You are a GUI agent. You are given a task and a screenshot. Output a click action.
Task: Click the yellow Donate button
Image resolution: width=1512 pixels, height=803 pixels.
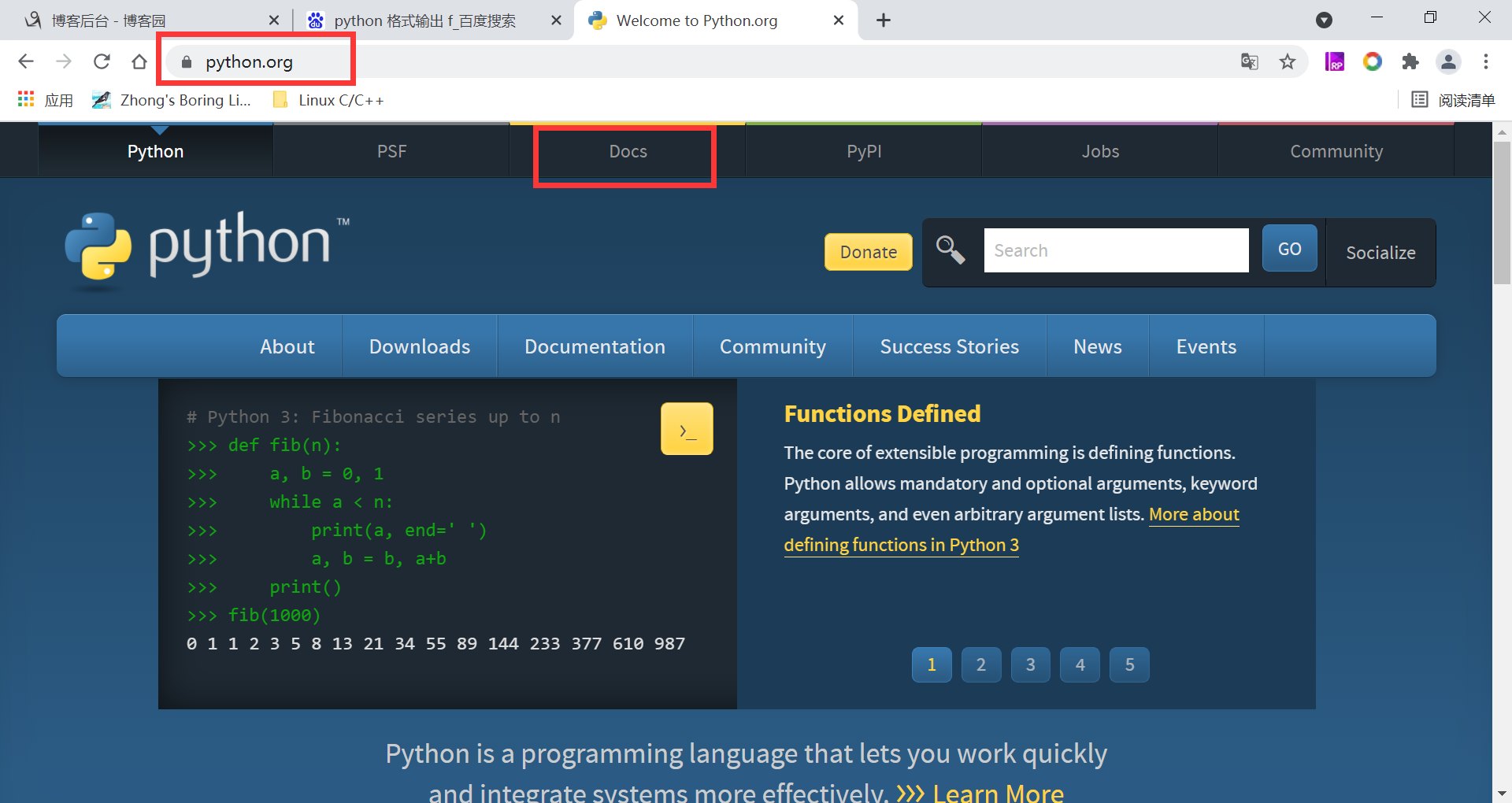click(x=869, y=252)
